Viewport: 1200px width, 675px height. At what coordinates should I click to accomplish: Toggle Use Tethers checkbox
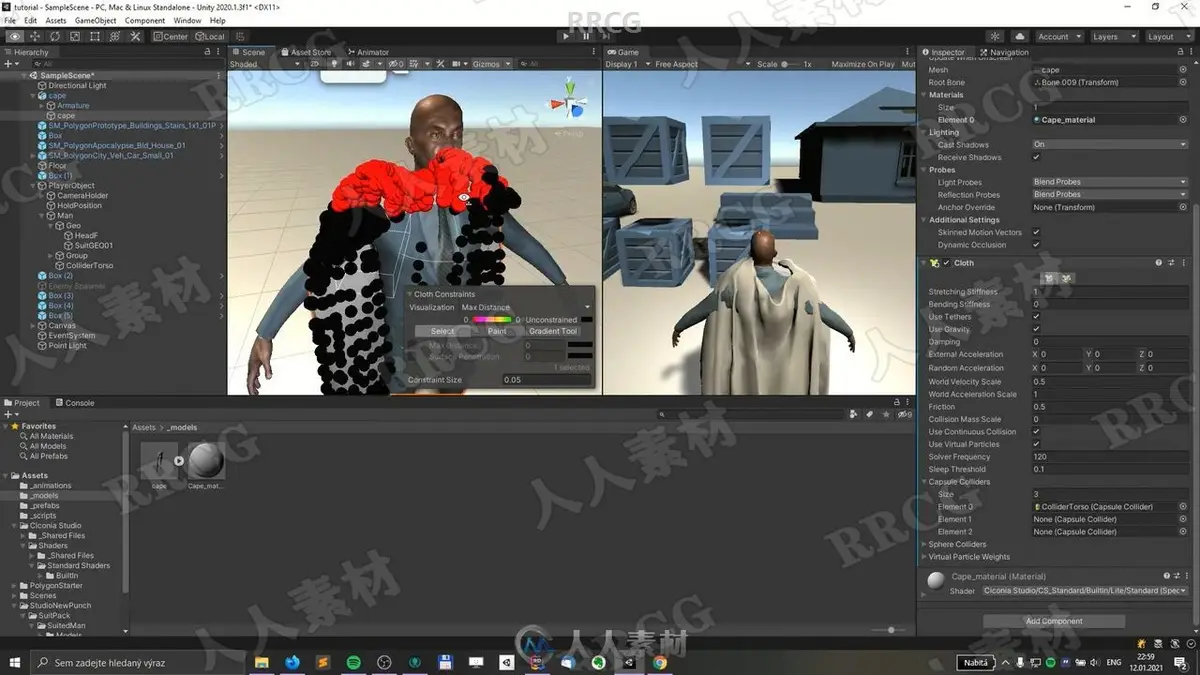point(1036,317)
